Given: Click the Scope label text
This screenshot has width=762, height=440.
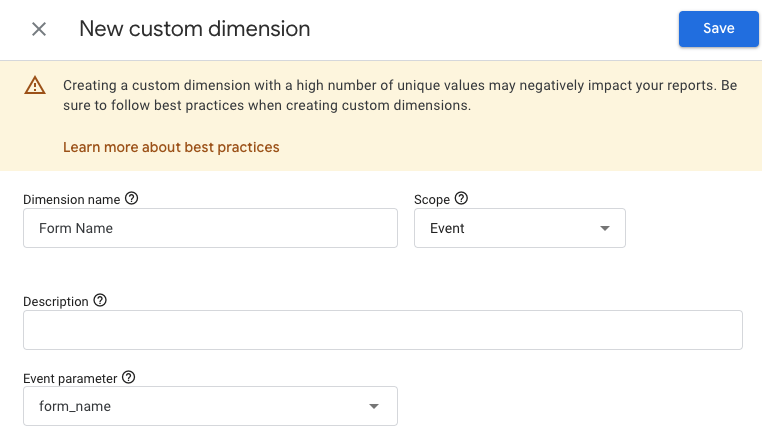Looking at the screenshot, I should [432, 200].
